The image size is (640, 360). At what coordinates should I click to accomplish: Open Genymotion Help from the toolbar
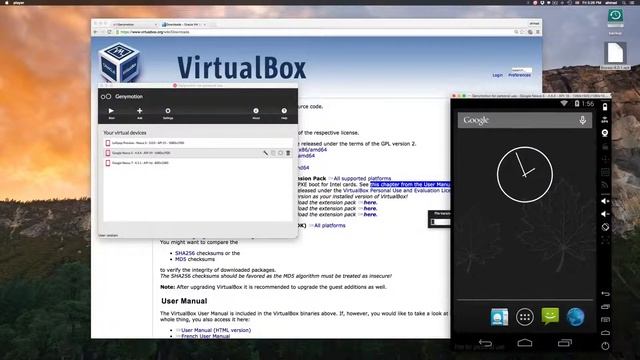[284, 113]
